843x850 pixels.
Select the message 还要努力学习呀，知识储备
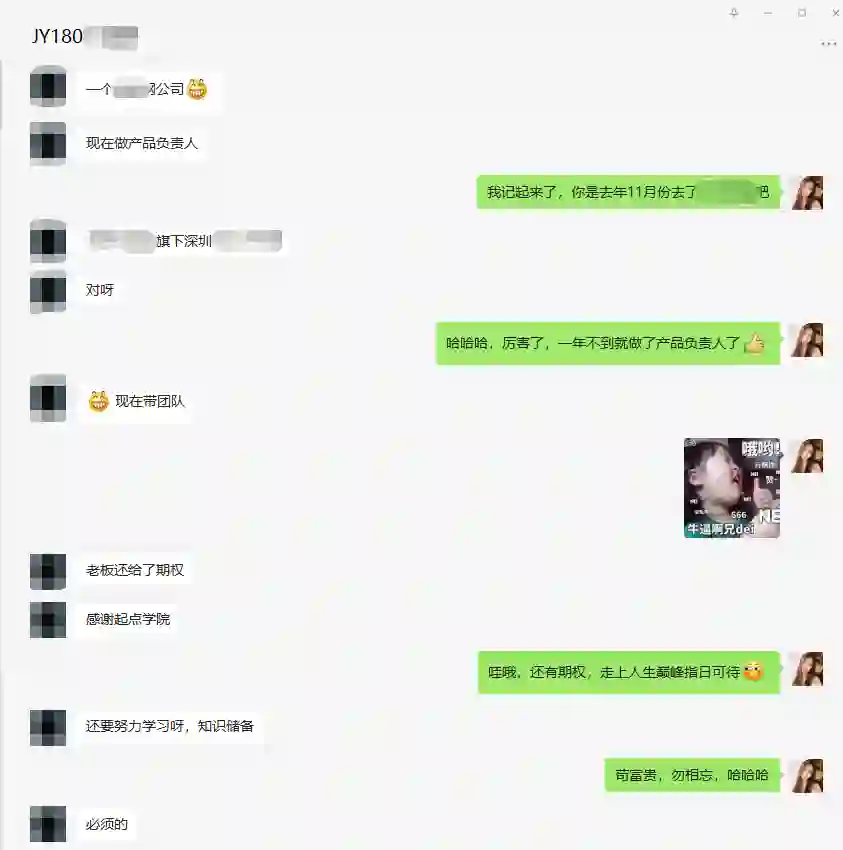pyautogui.click(x=170, y=726)
